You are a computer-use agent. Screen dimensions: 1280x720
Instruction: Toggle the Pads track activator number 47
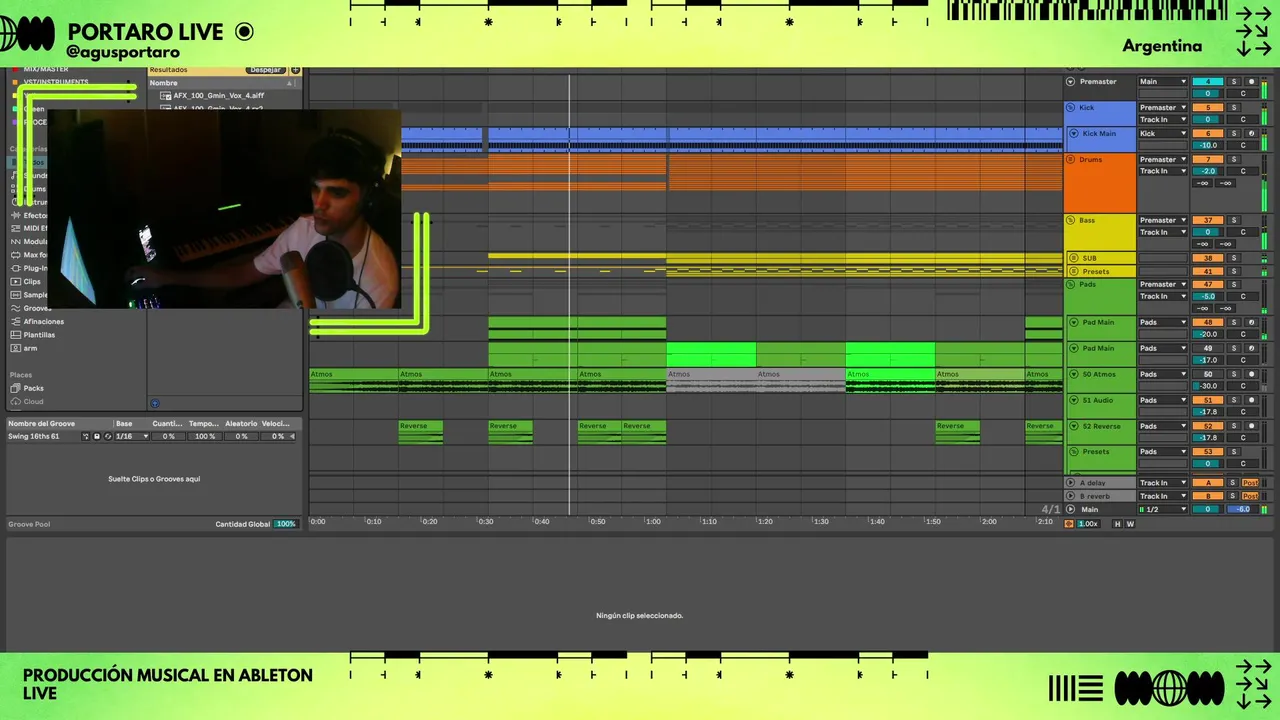coord(1208,284)
